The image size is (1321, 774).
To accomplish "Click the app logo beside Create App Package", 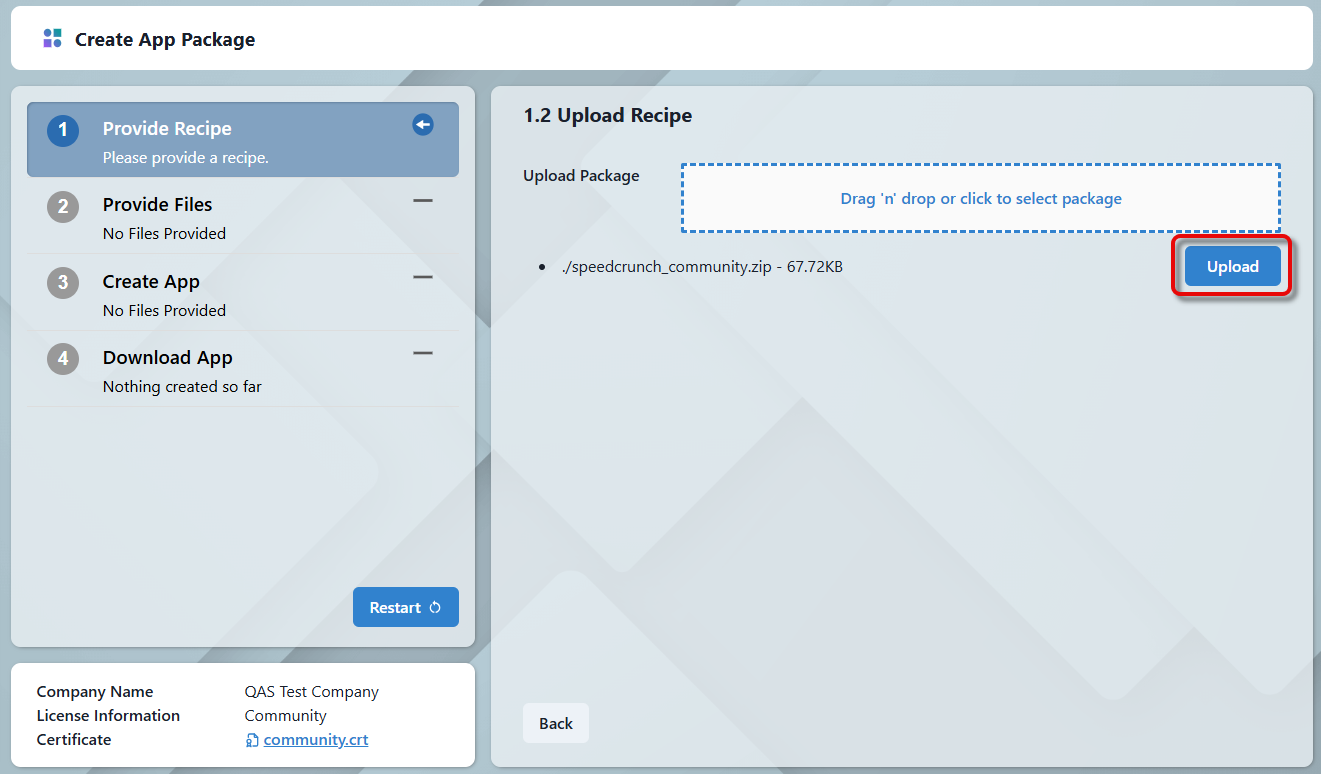I will click(52, 39).
